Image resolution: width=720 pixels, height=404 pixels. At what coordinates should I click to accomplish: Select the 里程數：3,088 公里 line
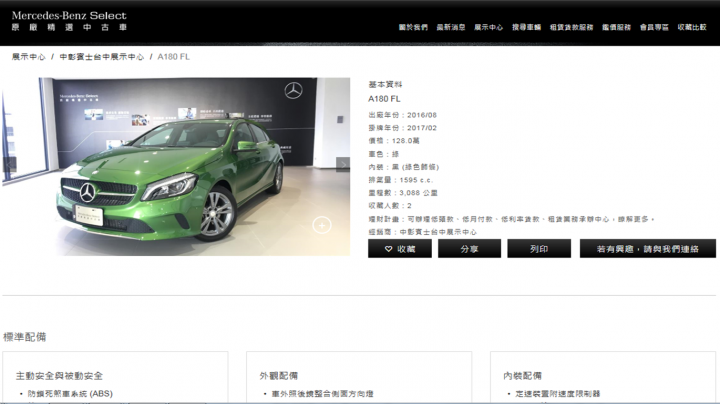(x=403, y=193)
